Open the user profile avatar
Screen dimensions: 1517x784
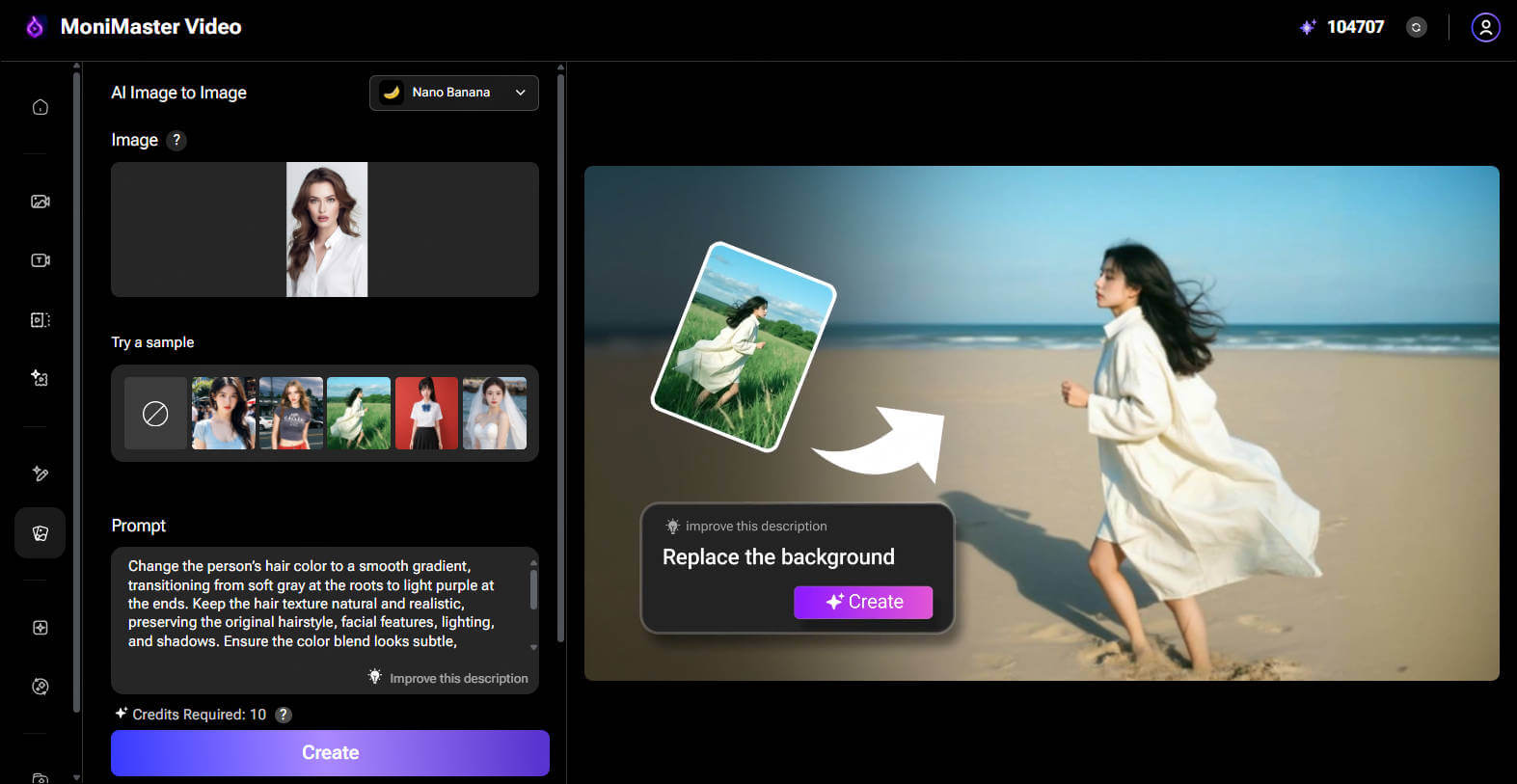click(1485, 27)
